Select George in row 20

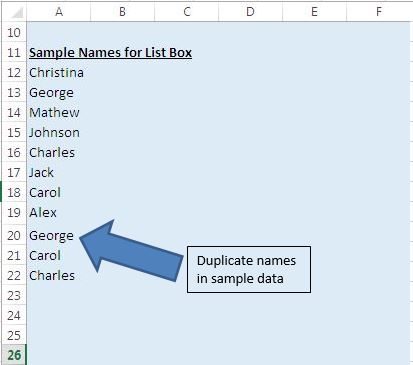pyautogui.click(x=59, y=235)
